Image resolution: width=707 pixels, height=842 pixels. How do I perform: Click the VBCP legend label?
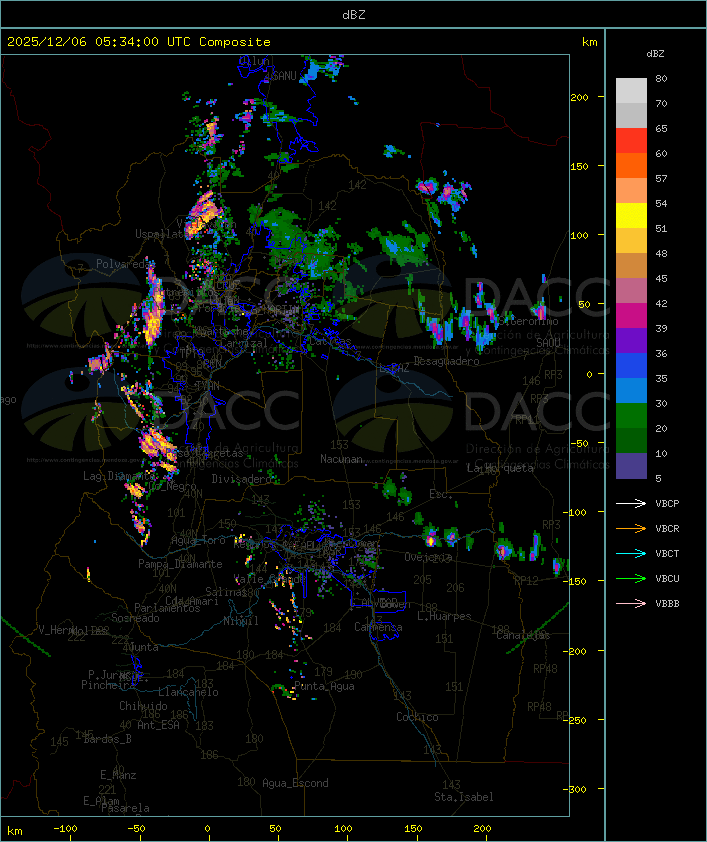coord(667,504)
